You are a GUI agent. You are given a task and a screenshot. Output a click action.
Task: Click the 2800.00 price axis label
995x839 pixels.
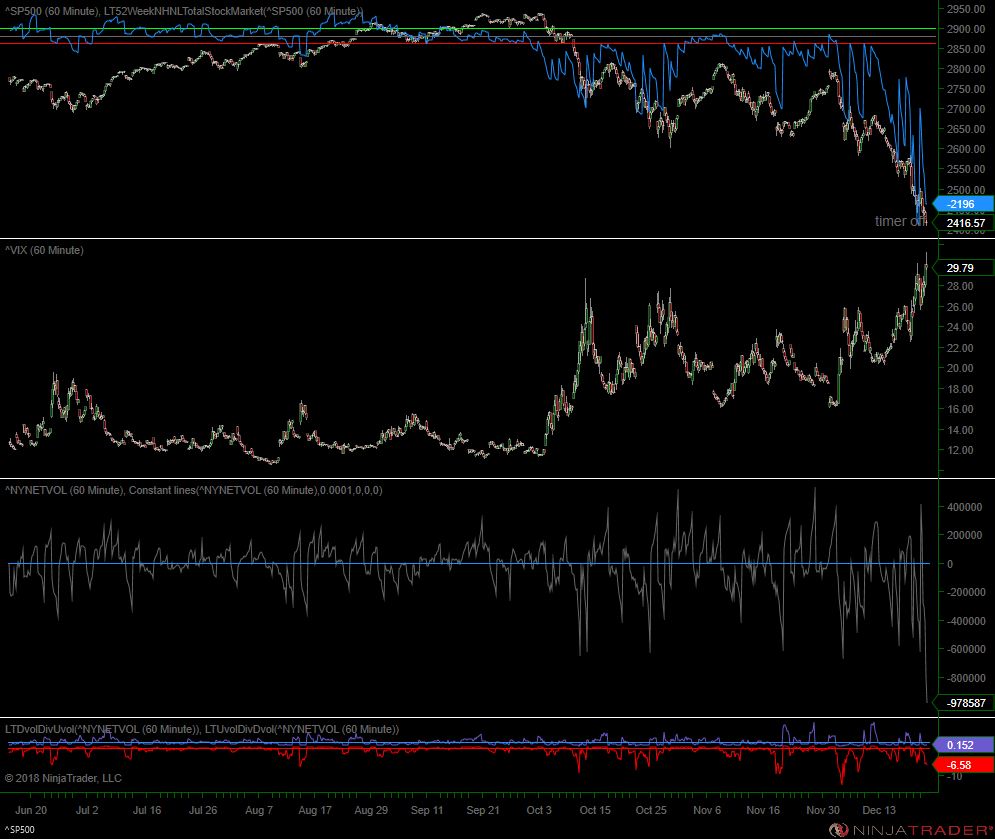966,69
